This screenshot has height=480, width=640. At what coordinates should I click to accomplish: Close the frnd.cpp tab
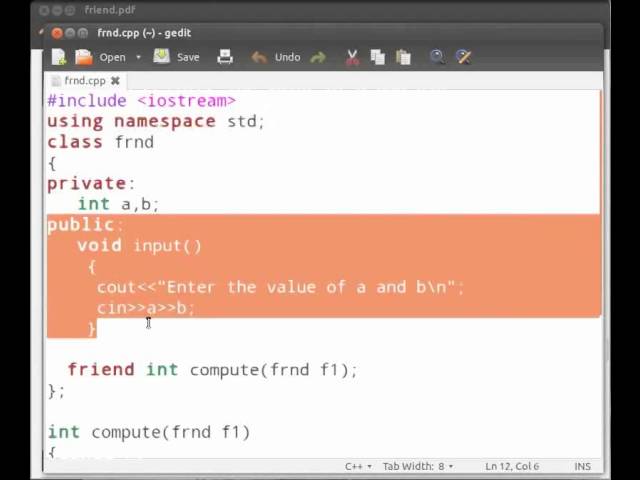point(115,81)
